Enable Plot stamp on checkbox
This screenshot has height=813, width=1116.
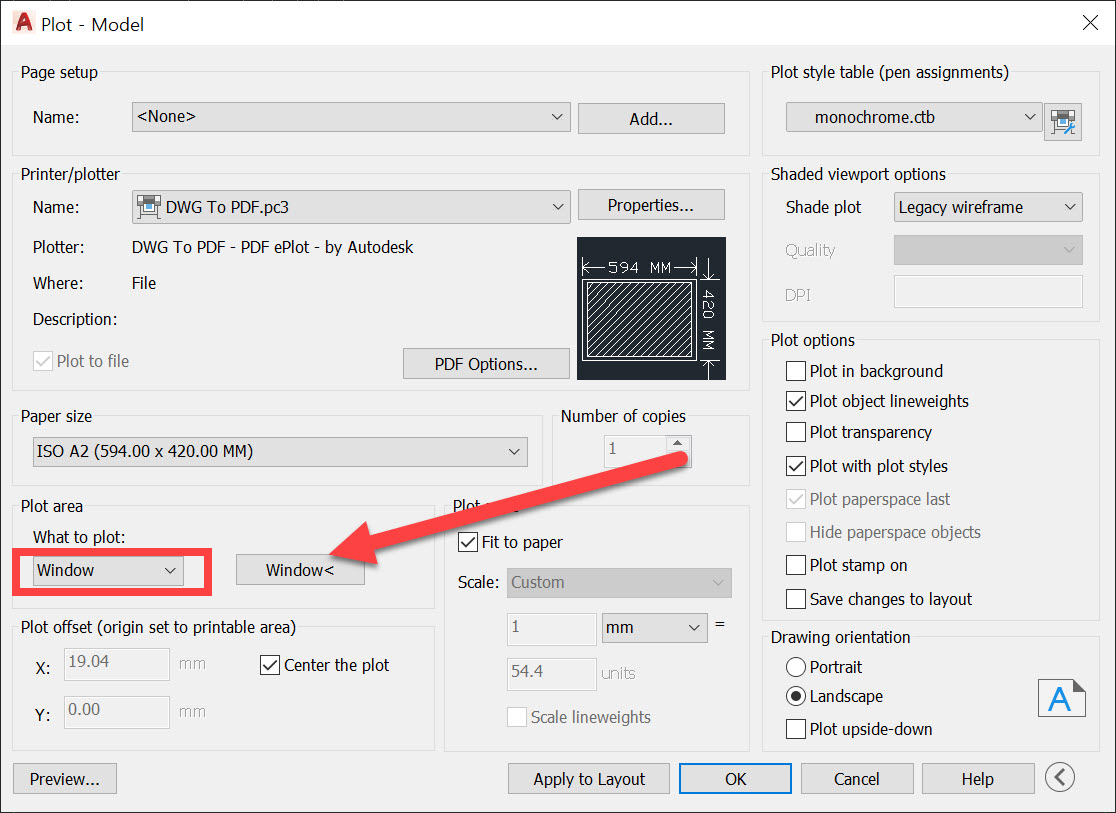[796, 565]
